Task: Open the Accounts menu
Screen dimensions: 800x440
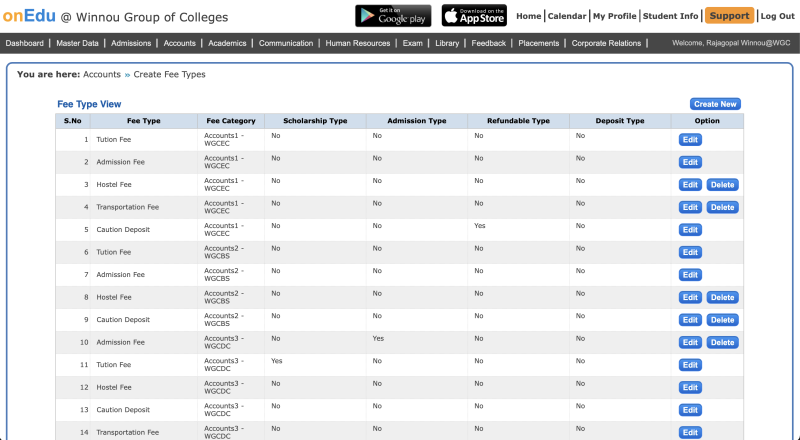Action: (179, 43)
